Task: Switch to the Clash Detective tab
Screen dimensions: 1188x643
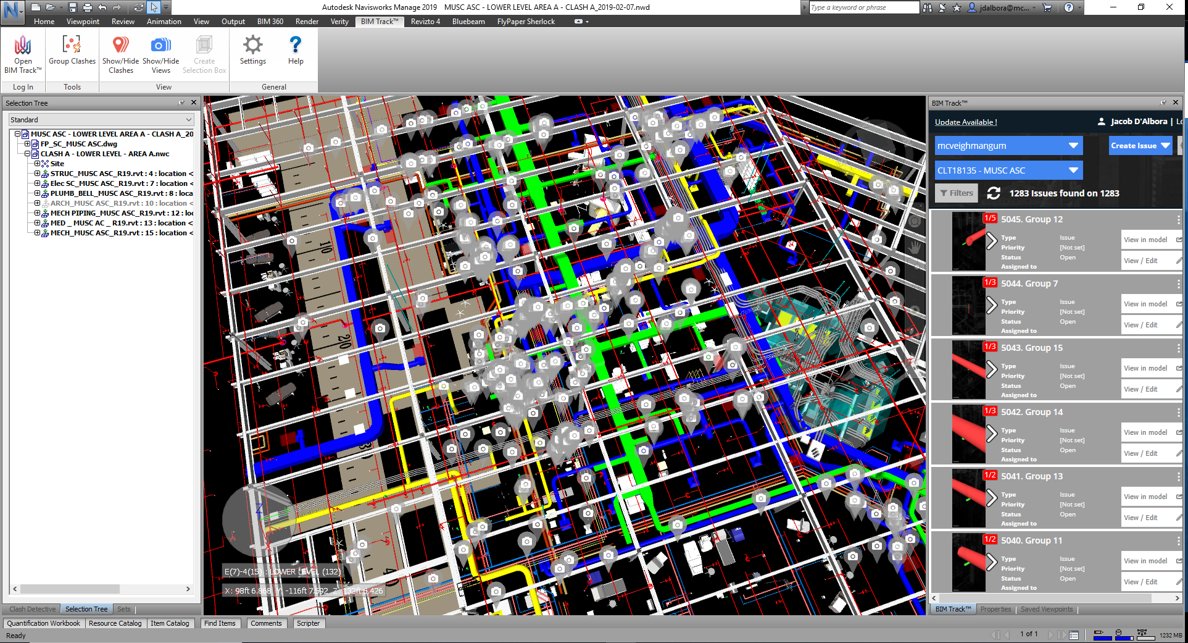Action: point(32,609)
